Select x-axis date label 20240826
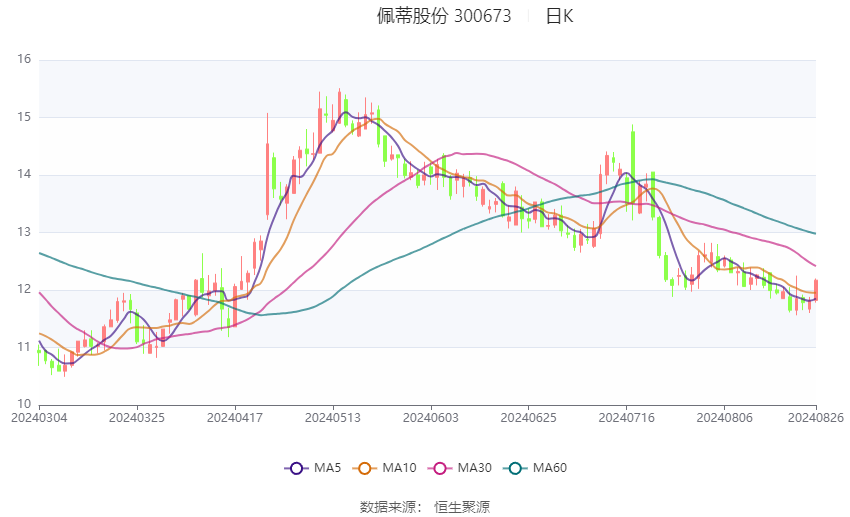 point(816,418)
